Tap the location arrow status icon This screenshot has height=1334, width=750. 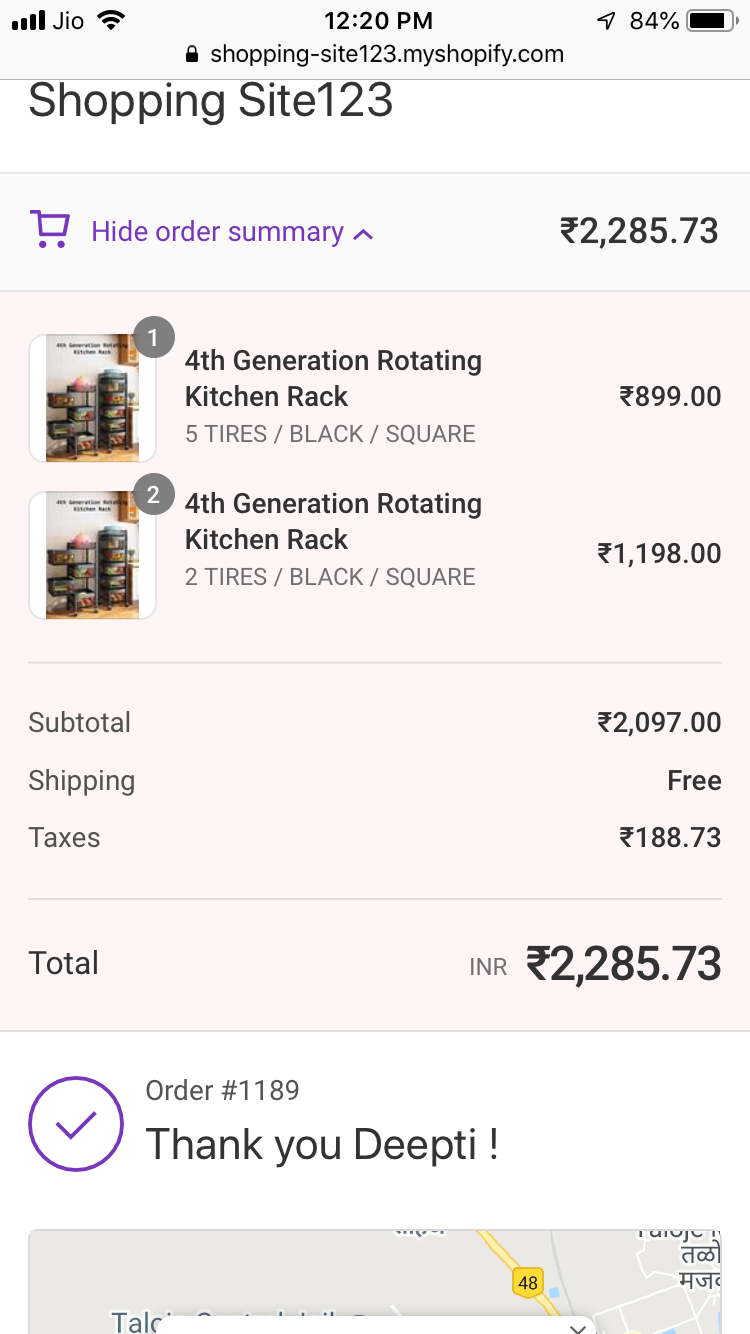pyautogui.click(x=606, y=21)
